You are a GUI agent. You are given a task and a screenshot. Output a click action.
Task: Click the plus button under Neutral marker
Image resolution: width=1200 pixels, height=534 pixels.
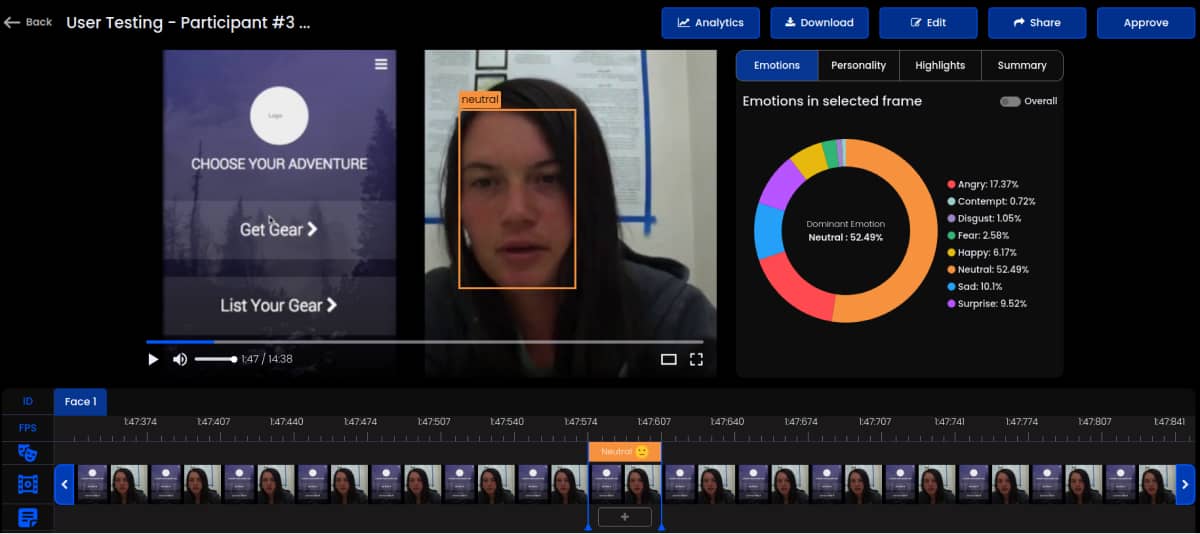pyautogui.click(x=624, y=517)
